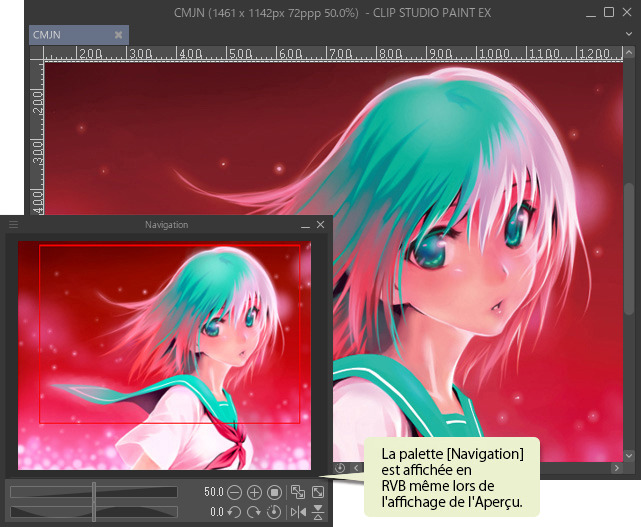Click the canvas vertical scrollbar thumb
The image size is (641, 527).
[629, 249]
